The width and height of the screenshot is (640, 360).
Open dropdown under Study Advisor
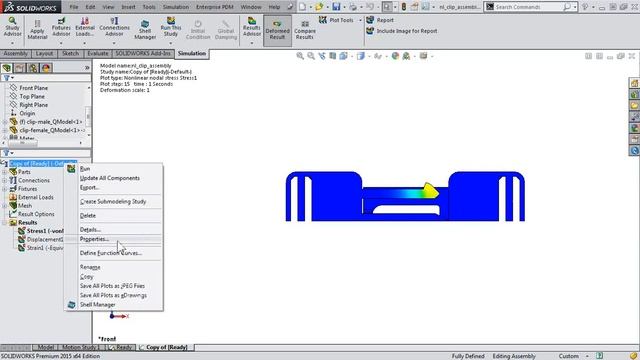point(12,43)
